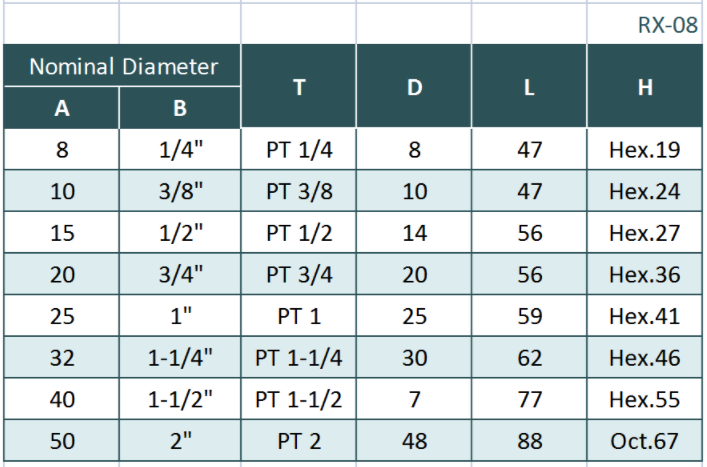Select the PT 1/2 cell

tap(299, 233)
